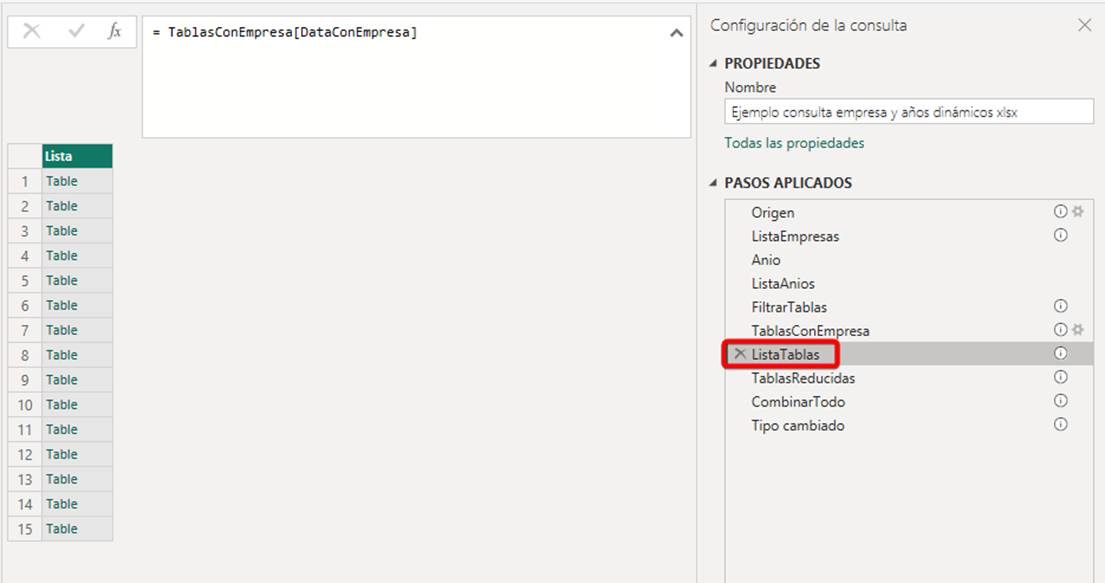Select the Anio applied step
Screen dimensions: 1105x583
pos(766,260)
